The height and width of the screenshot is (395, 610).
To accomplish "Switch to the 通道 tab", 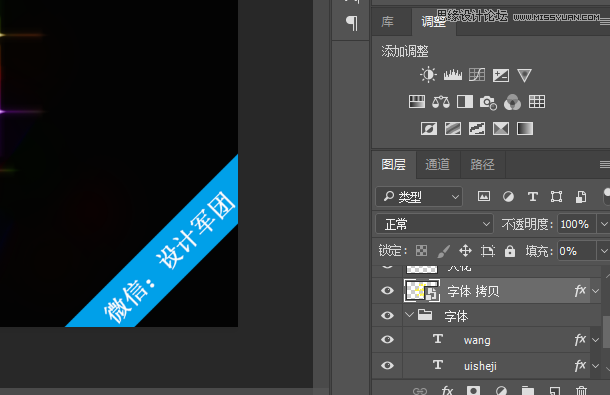I will [x=438, y=165].
